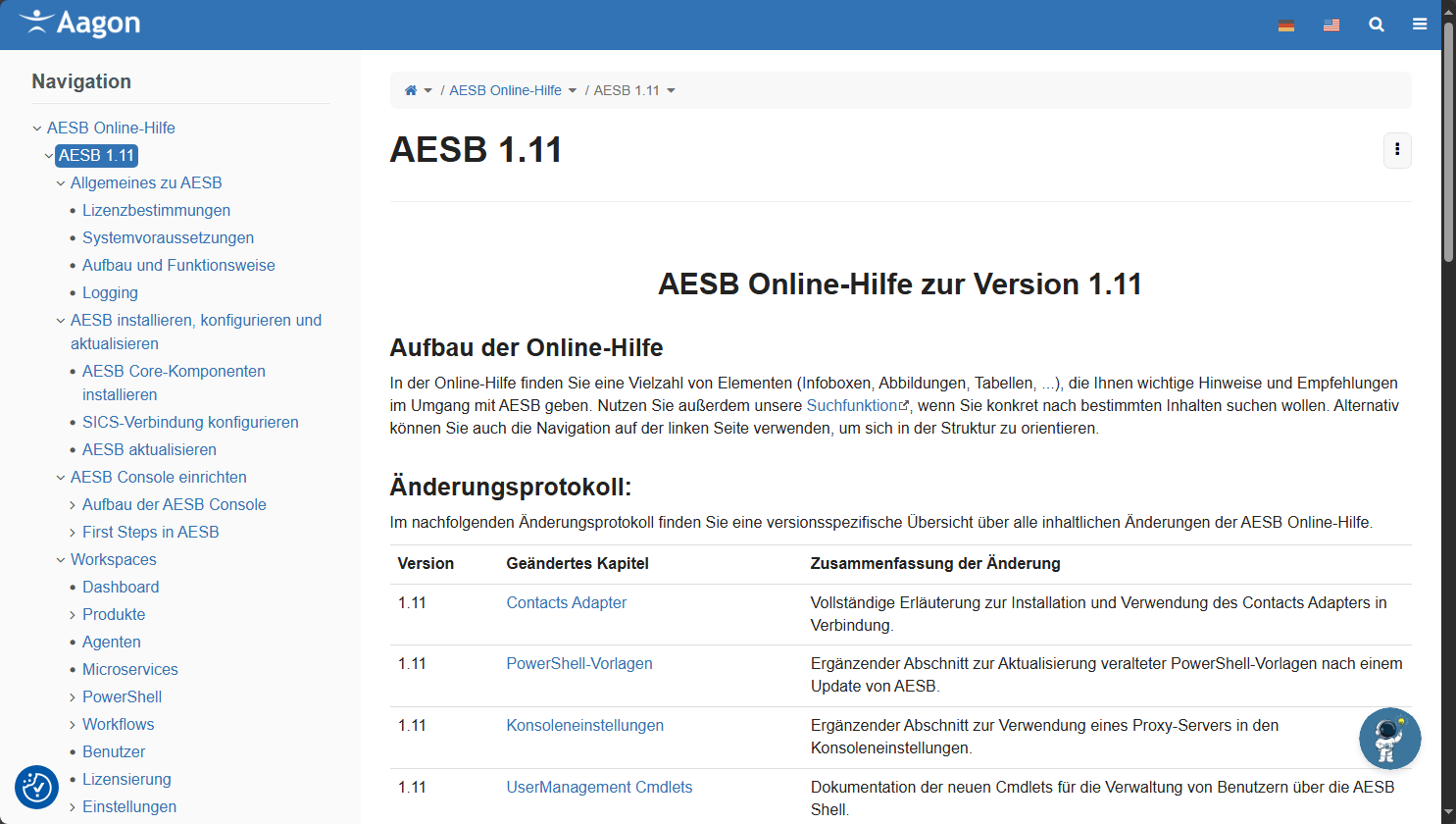This screenshot has height=824, width=1456.
Task: Open the search magnifier icon
Action: click(x=1377, y=25)
